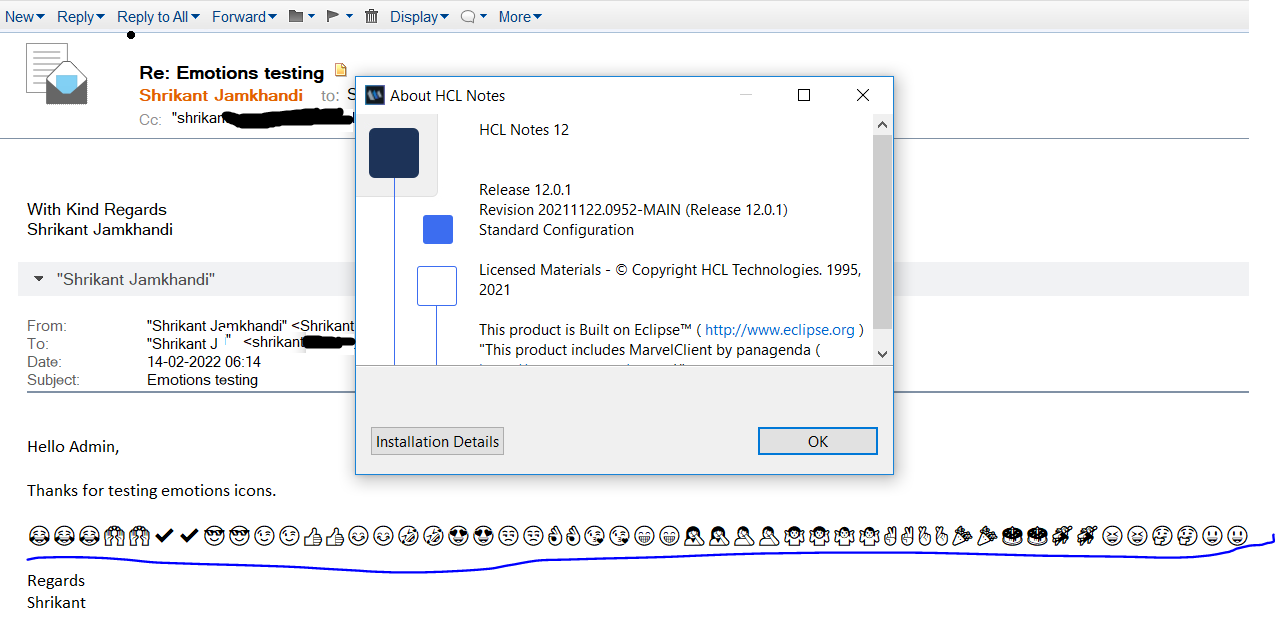Click the HCL Notes logo in the dialog title bar
The width and height of the screenshot is (1275, 620).
coord(375,96)
